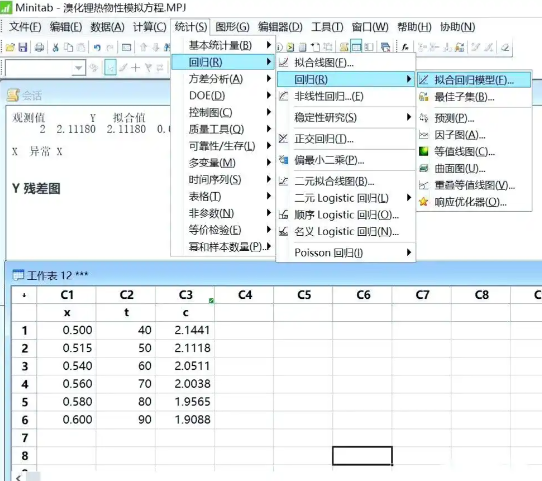Click the eraser icon at toolbar end
The width and height of the screenshot is (542, 481).
(x=505, y=47)
